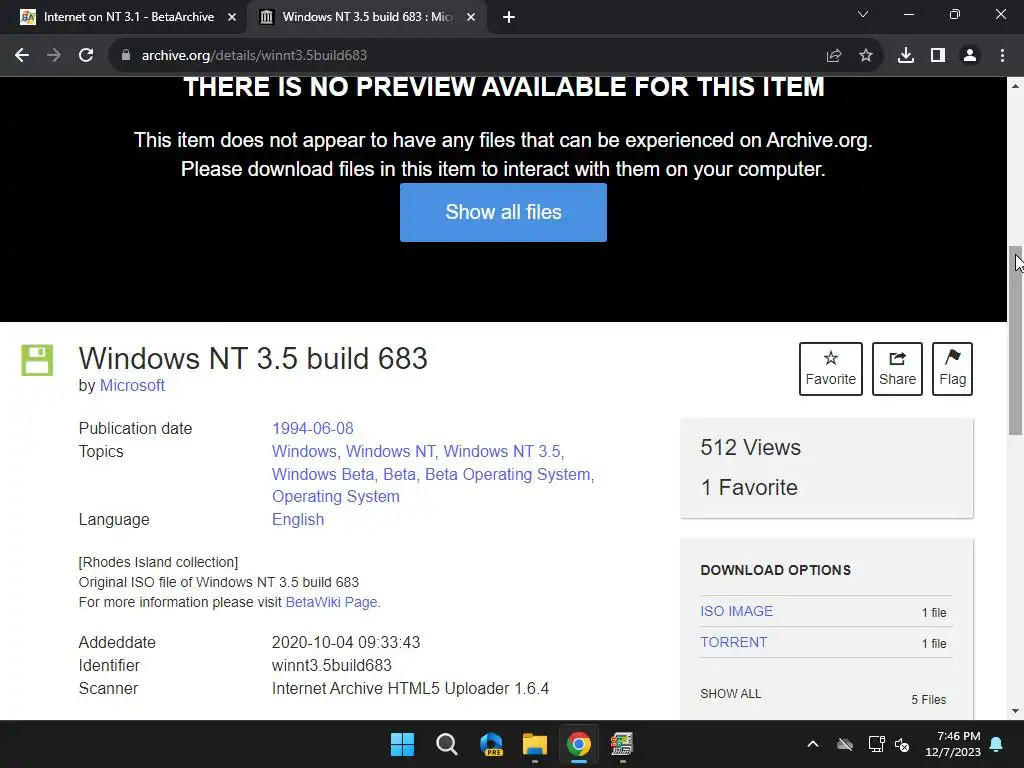The width and height of the screenshot is (1024, 768).
Task: Download the ISO IMAGE option
Action: click(736, 611)
